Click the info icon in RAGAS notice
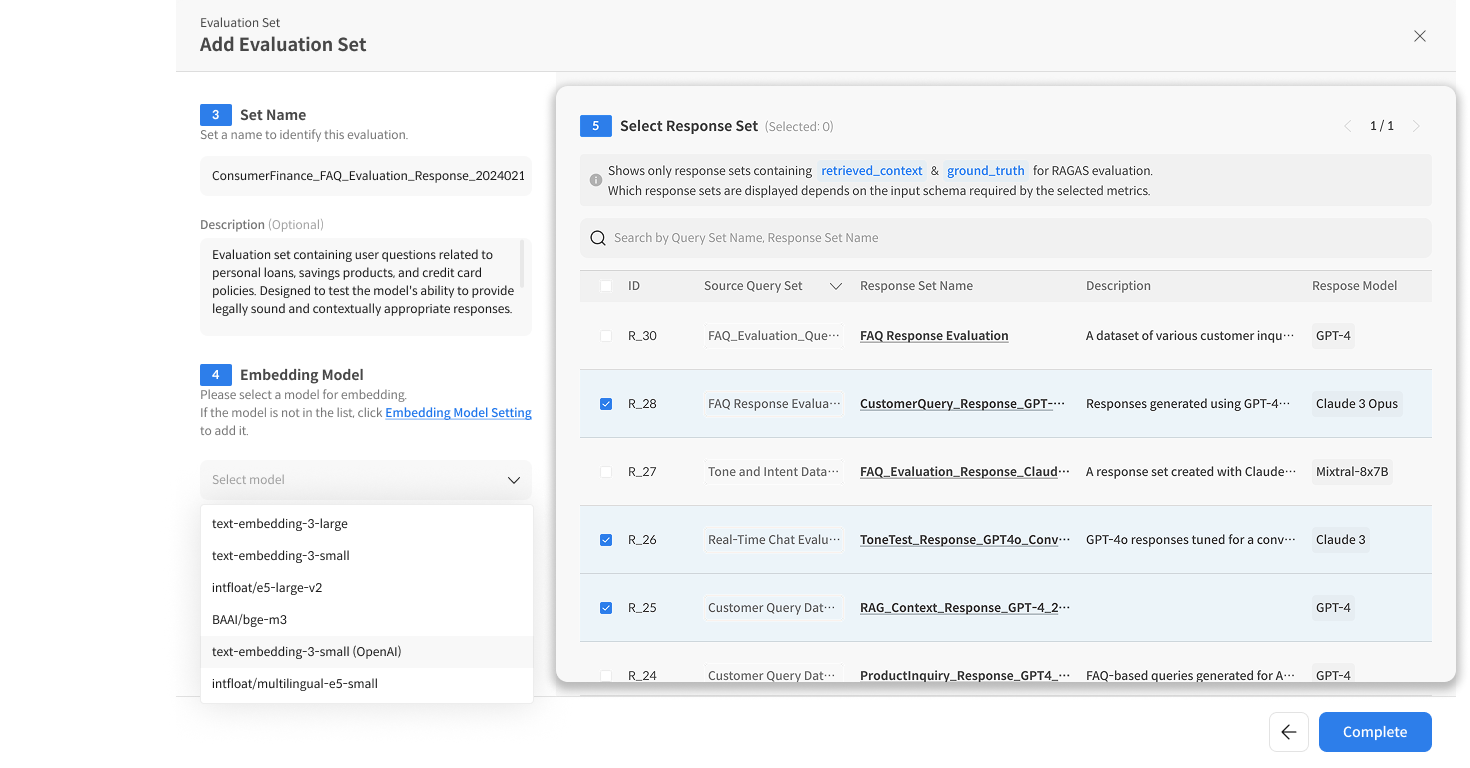Screen dimensions: 1470x768 (x=596, y=181)
